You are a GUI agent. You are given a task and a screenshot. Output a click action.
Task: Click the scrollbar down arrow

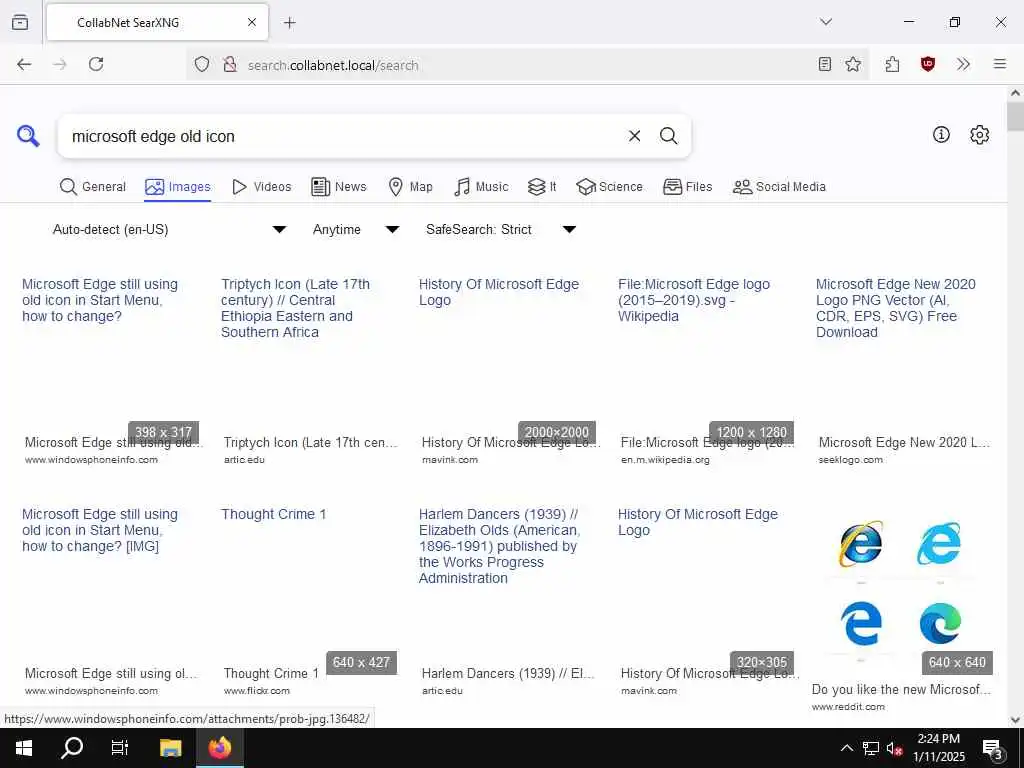click(1016, 720)
